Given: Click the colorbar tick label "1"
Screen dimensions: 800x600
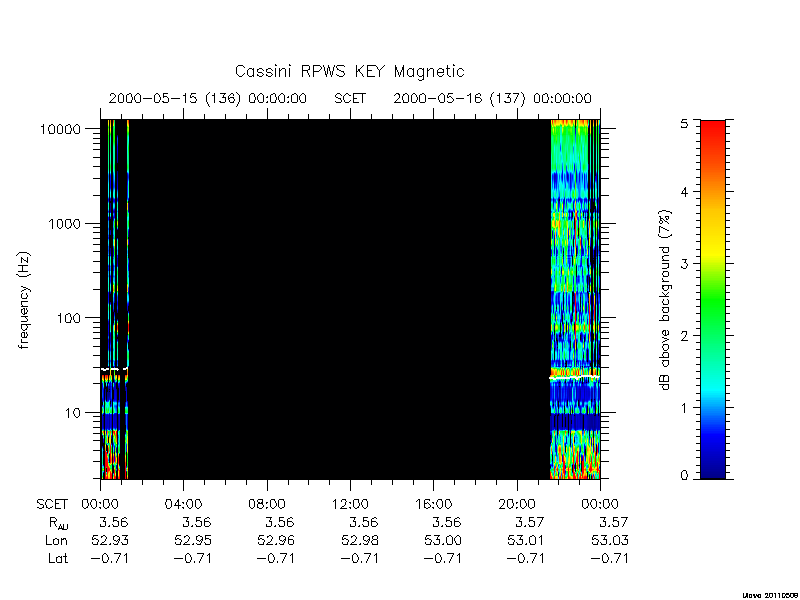Looking at the screenshot, I should point(684,408).
